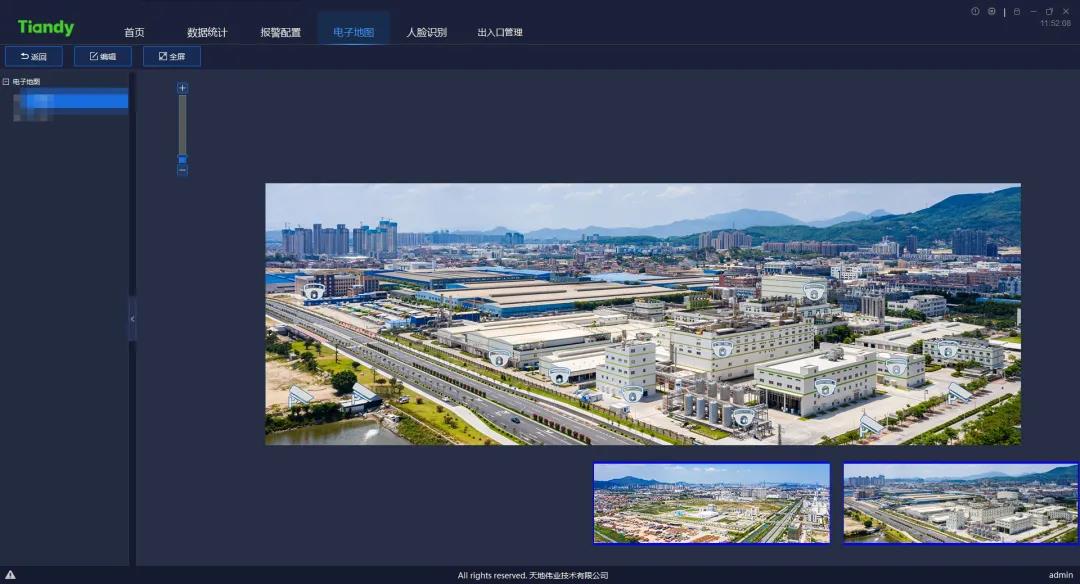Open the 数据统计 menu item

[x=207, y=31]
